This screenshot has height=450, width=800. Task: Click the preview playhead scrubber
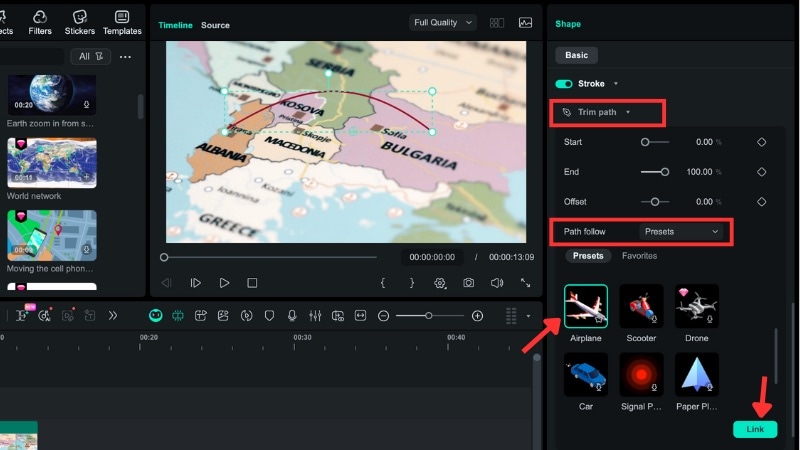tap(164, 257)
